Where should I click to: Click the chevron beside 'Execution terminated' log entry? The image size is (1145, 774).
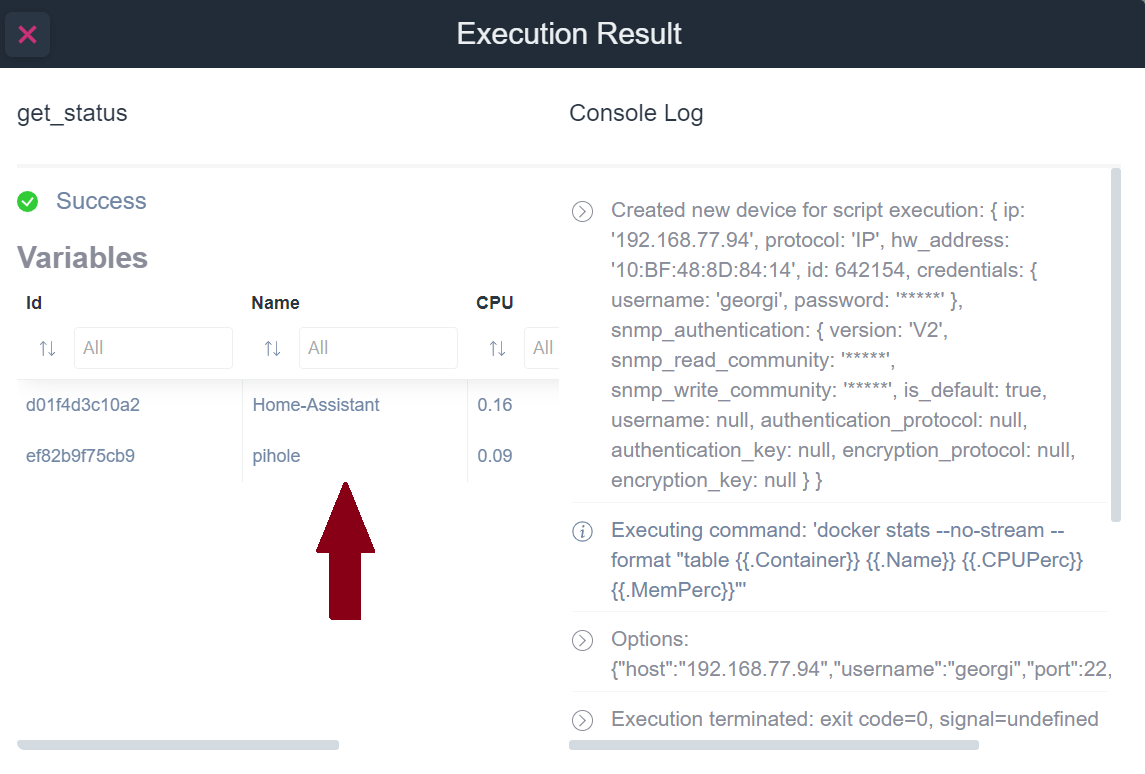(582, 720)
